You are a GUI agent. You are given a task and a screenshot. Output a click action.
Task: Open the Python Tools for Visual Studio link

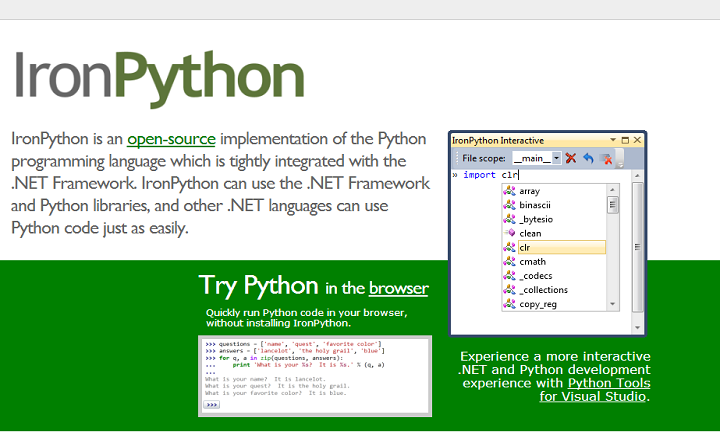click(595, 390)
